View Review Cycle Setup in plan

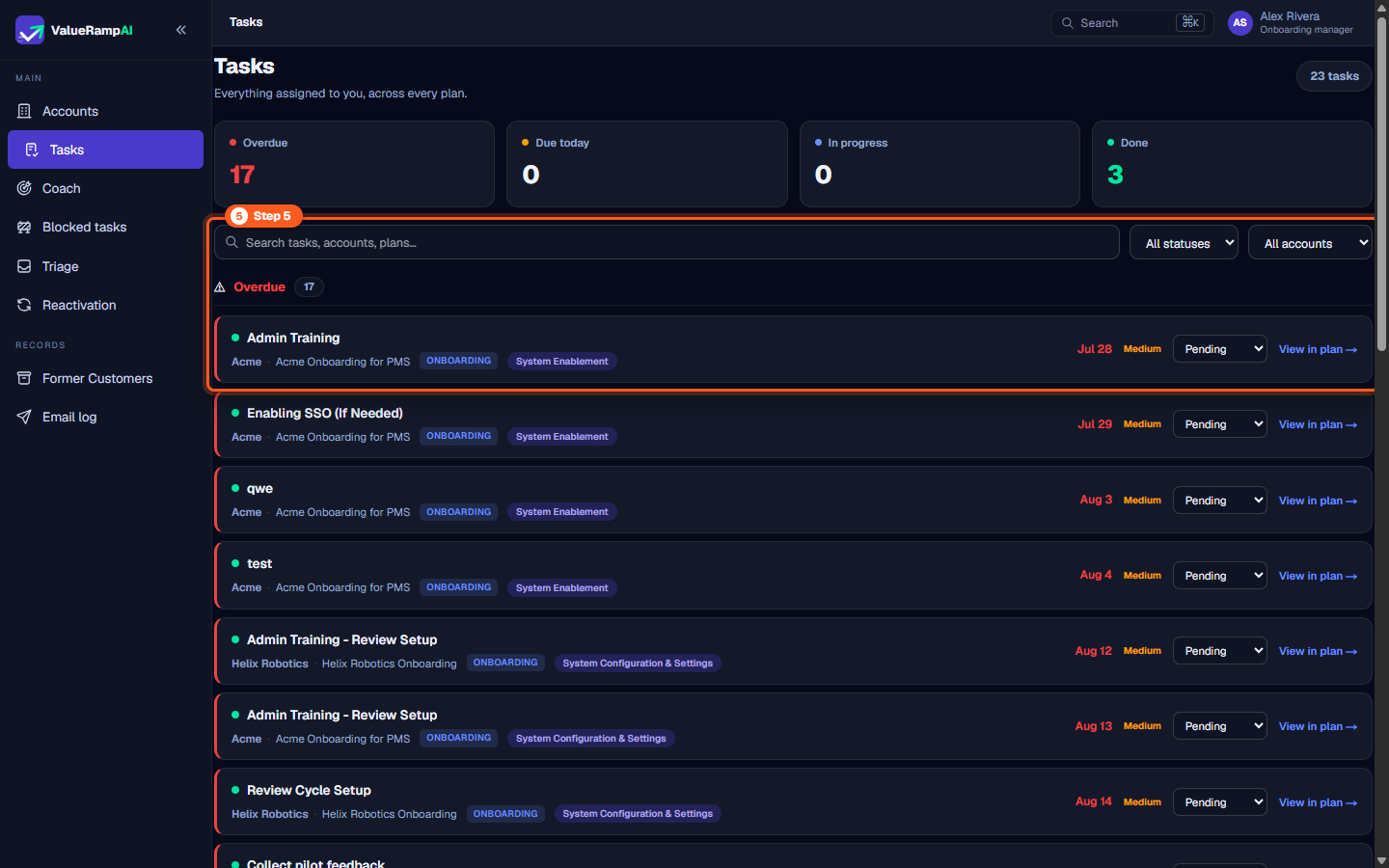pyautogui.click(x=1318, y=802)
